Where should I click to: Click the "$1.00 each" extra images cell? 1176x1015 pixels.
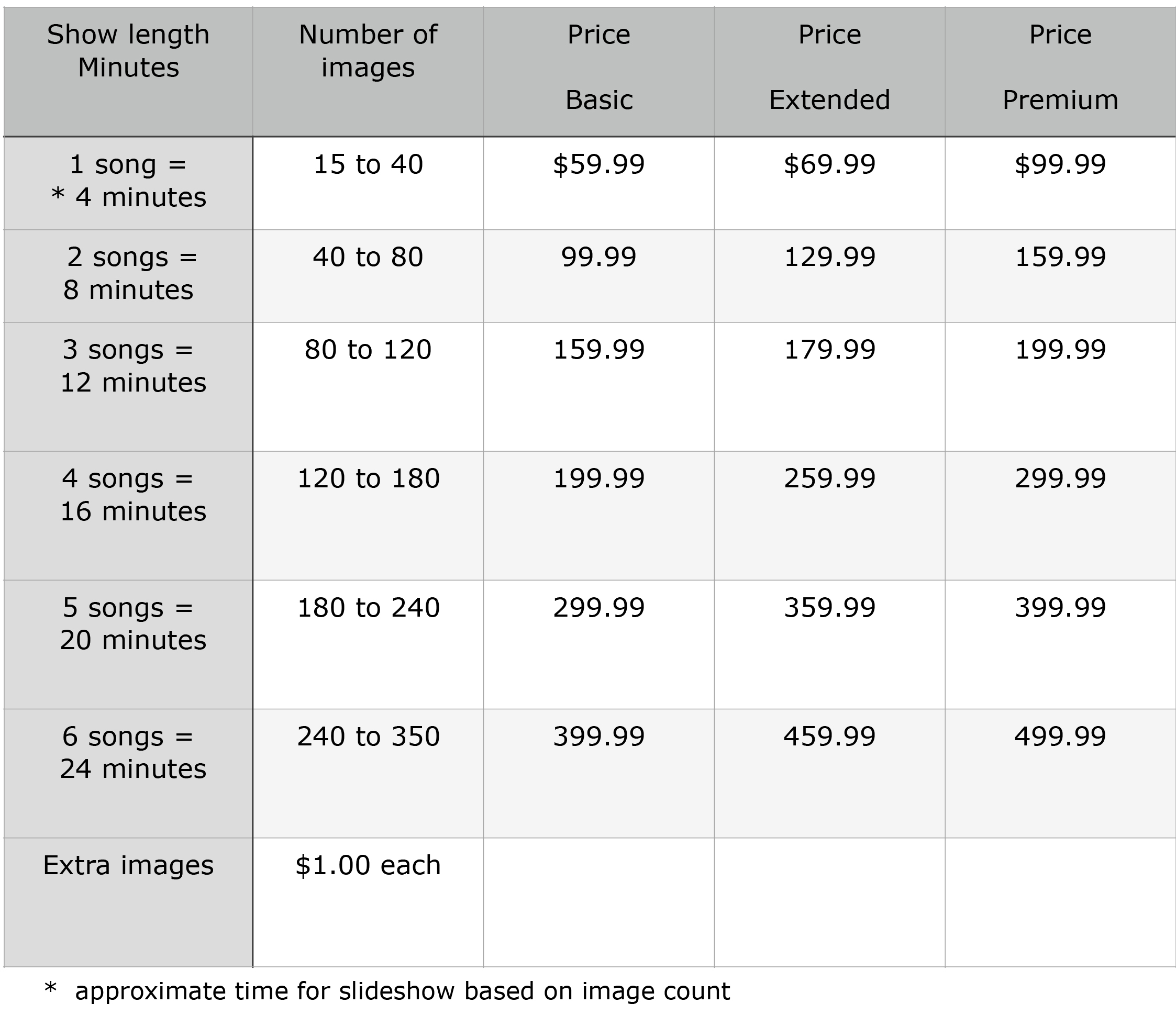368,866
